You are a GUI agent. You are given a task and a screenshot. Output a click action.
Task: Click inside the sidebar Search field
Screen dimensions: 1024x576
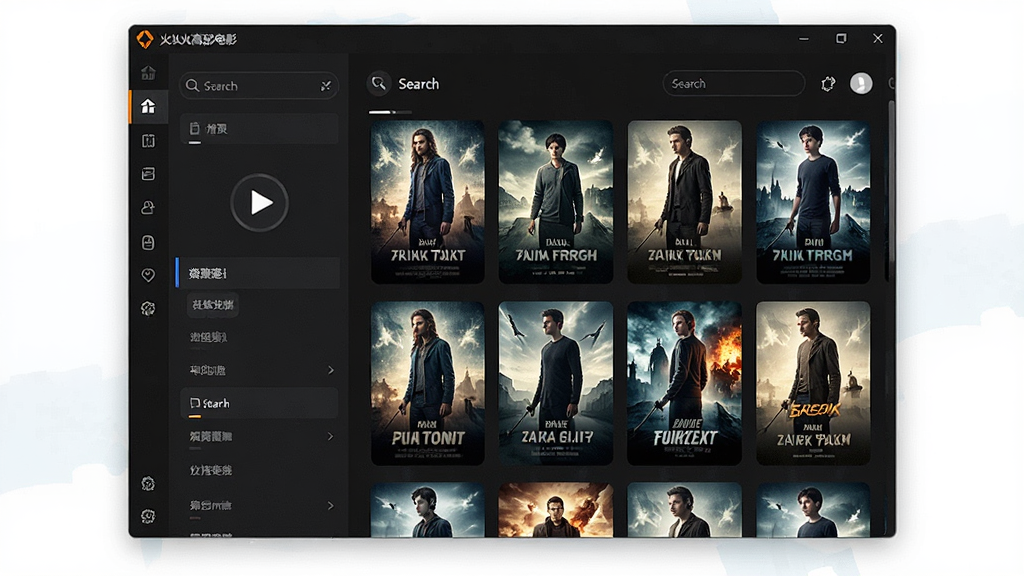coord(259,86)
